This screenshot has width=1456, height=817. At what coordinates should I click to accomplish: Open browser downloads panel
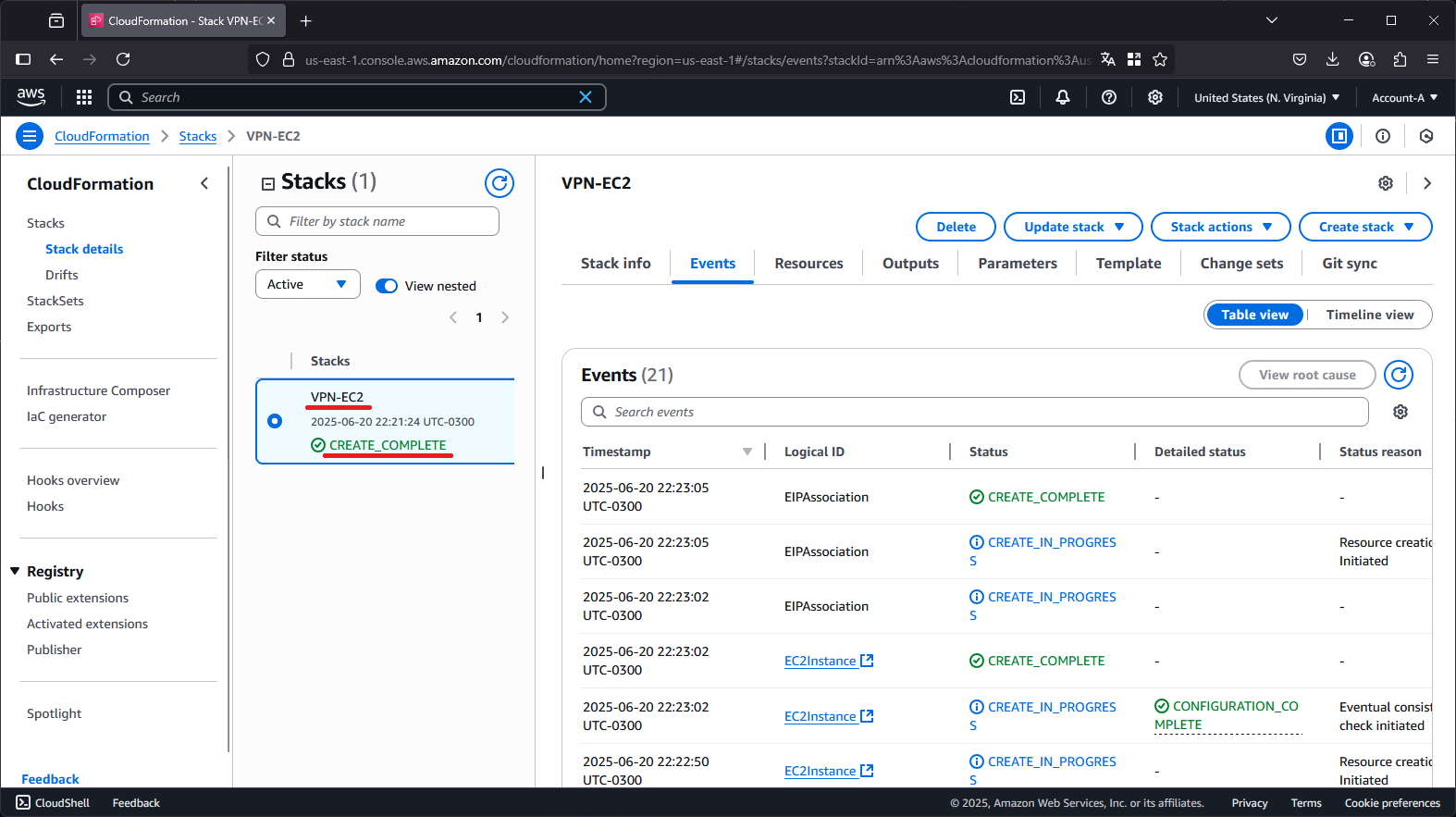(1333, 59)
